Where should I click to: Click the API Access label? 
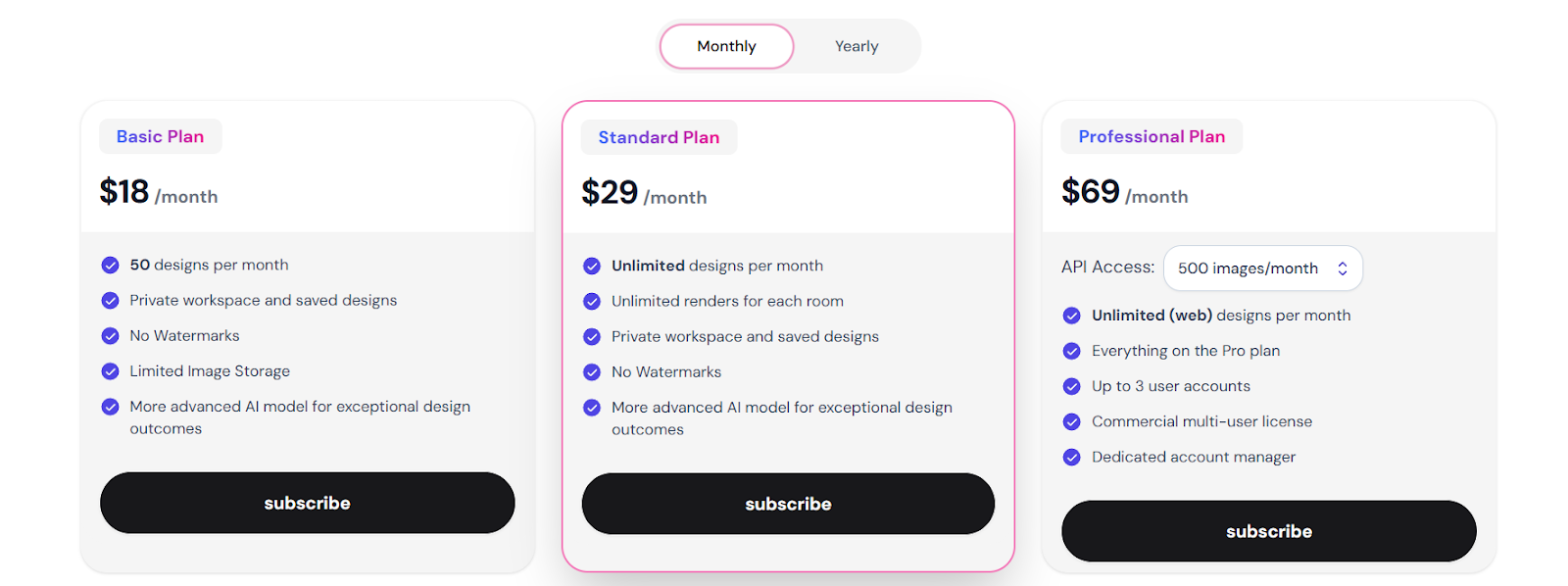point(1108,267)
